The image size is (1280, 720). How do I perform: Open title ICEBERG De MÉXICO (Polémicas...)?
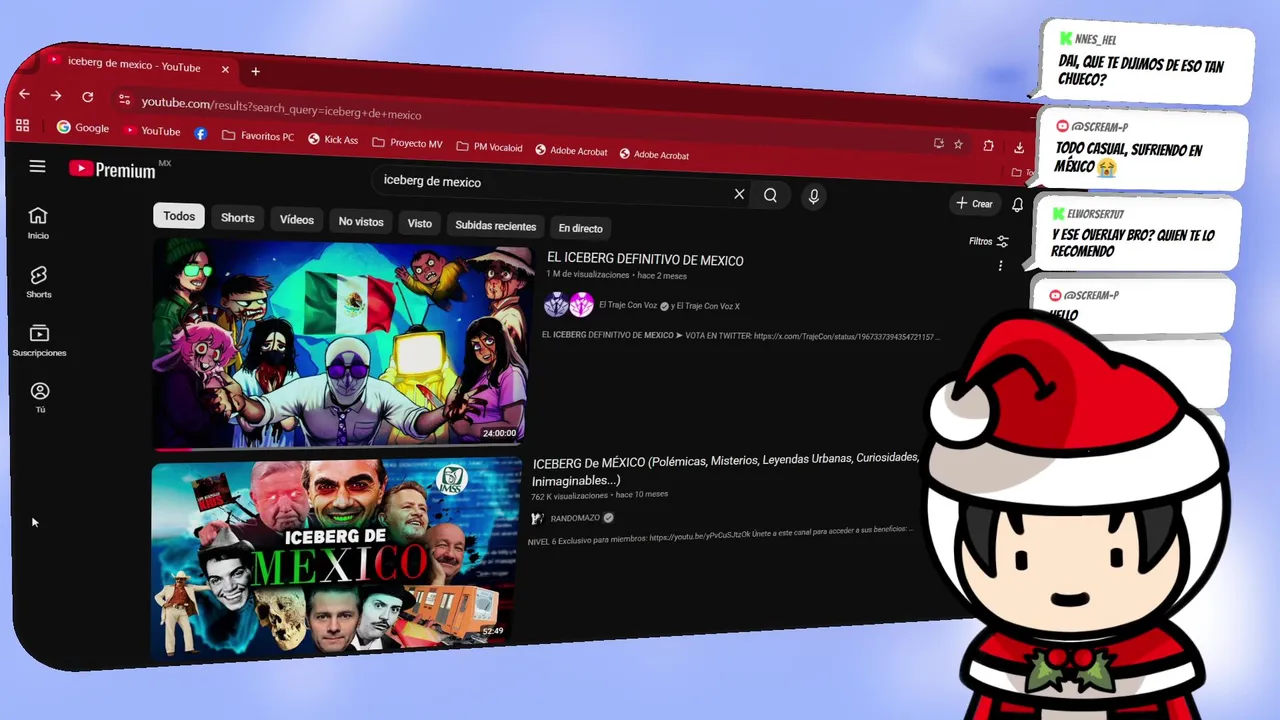click(x=725, y=469)
